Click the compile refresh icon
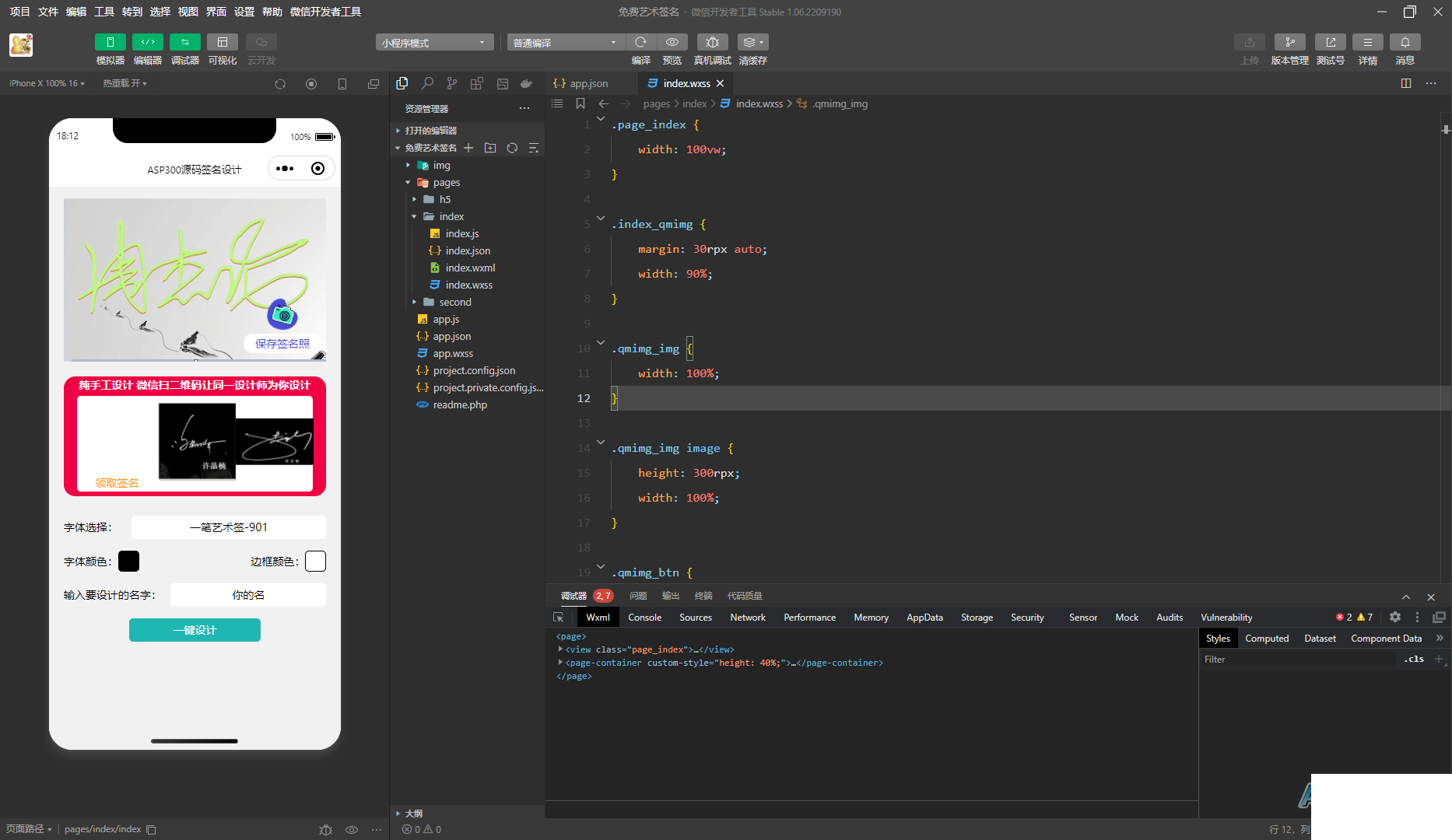Image resolution: width=1452 pixels, height=840 pixels. tap(640, 42)
